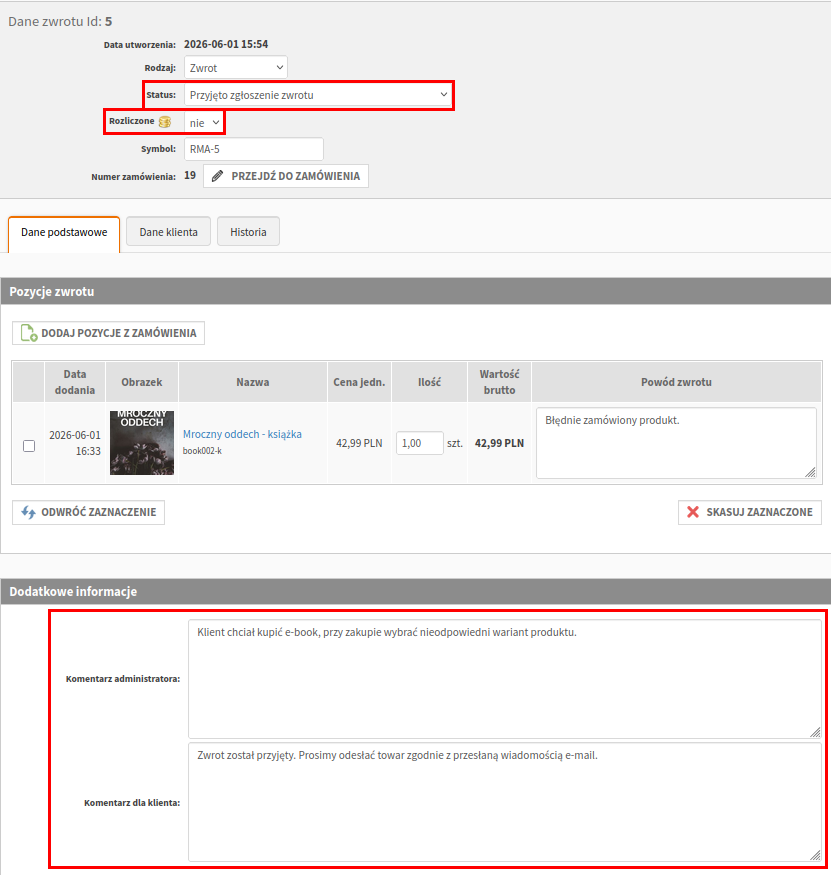Click the Komentarz administratora text area
The width and height of the screenshot is (831, 875).
click(505, 679)
